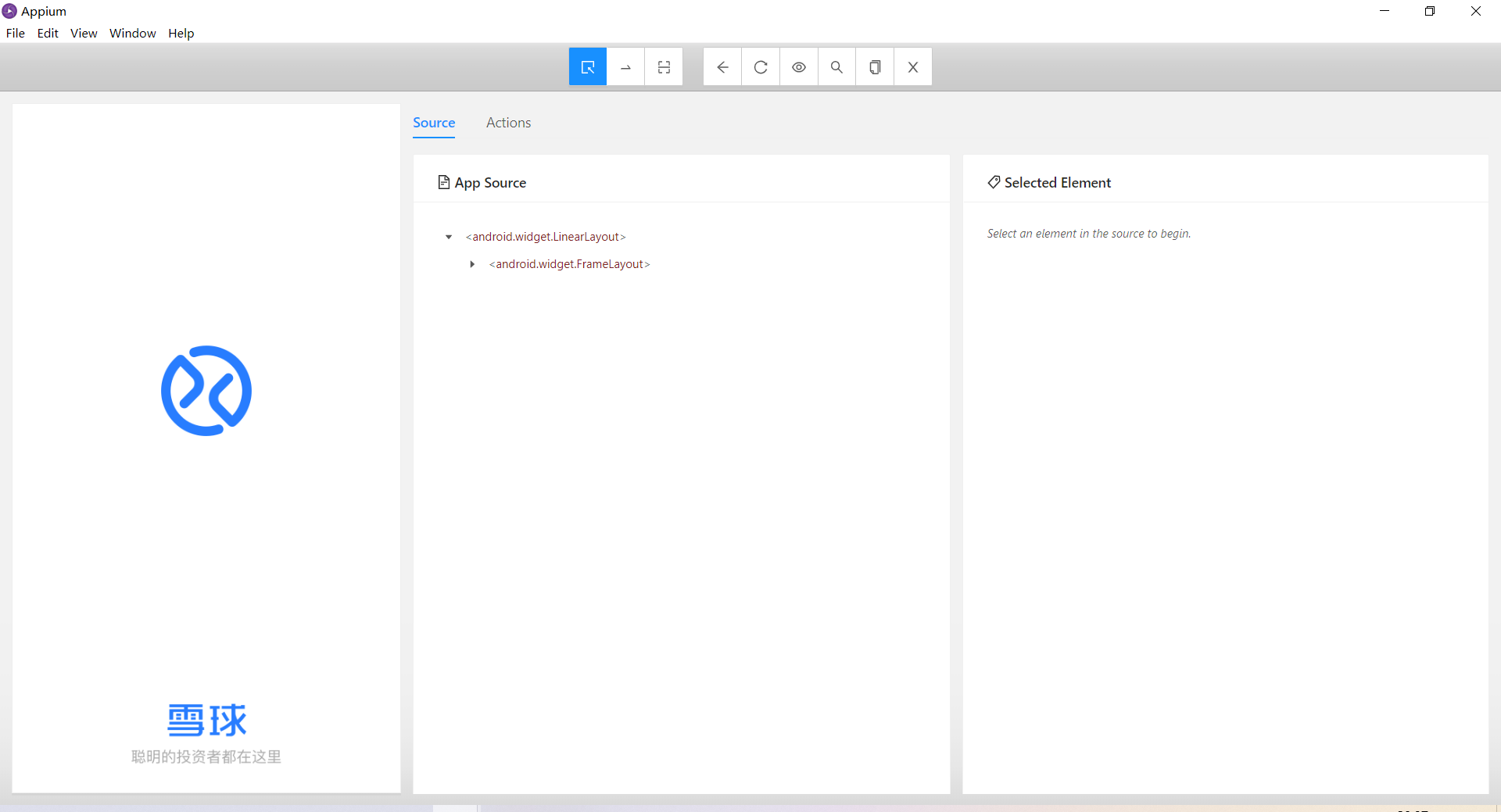Collapse the android.widget.LinearLayout node
The height and width of the screenshot is (812, 1501).
pos(449,237)
